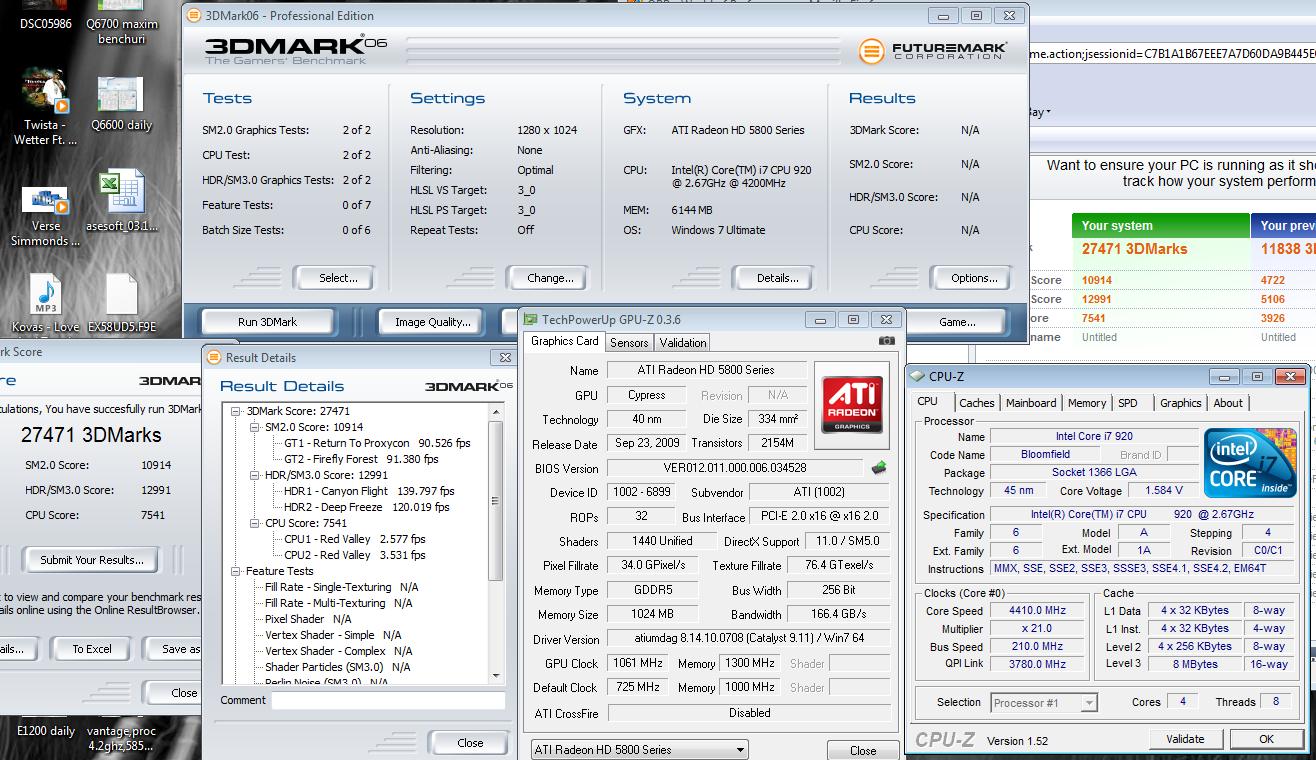Click the Core Voltage 1.584 V value
The height and width of the screenshot is (760, 1316).
[1163, 490]
